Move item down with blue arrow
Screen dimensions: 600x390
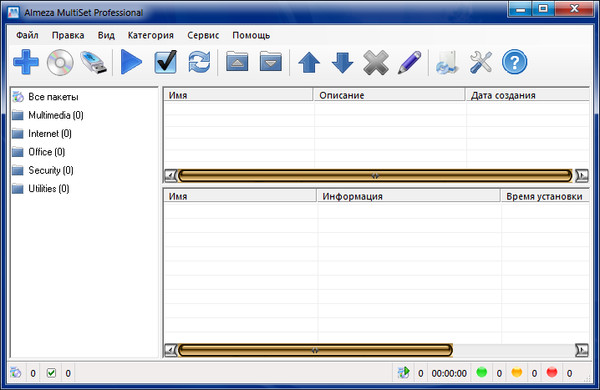tap(342, 62)
